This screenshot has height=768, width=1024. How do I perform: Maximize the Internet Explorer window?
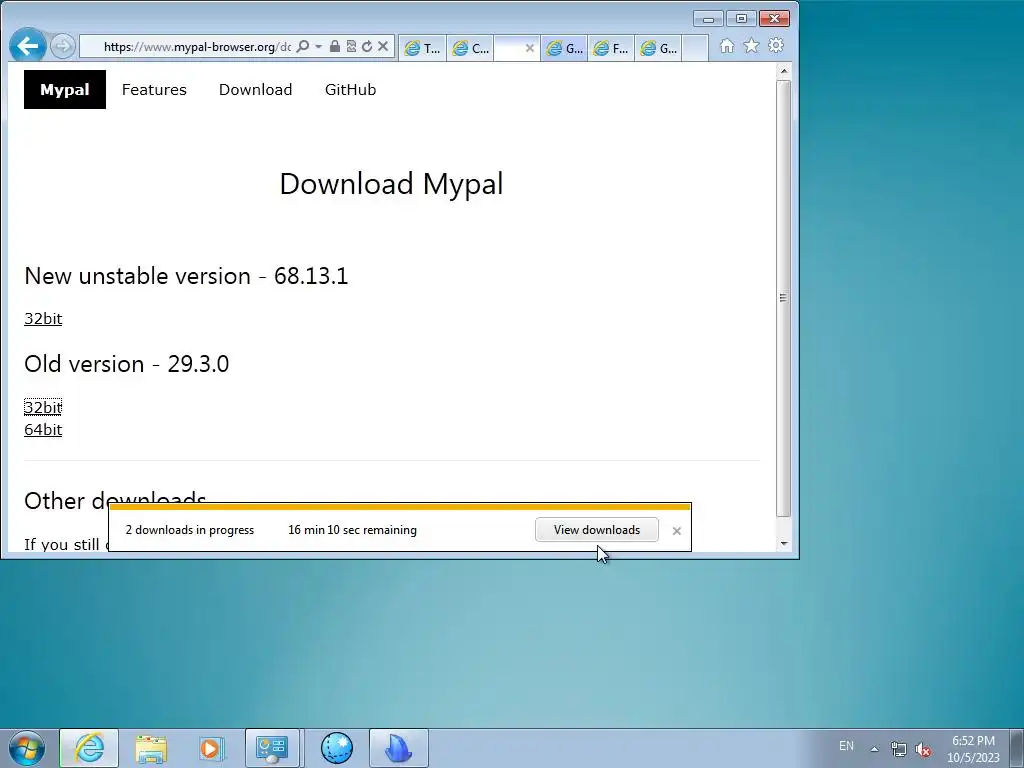(x=741, y=18)
